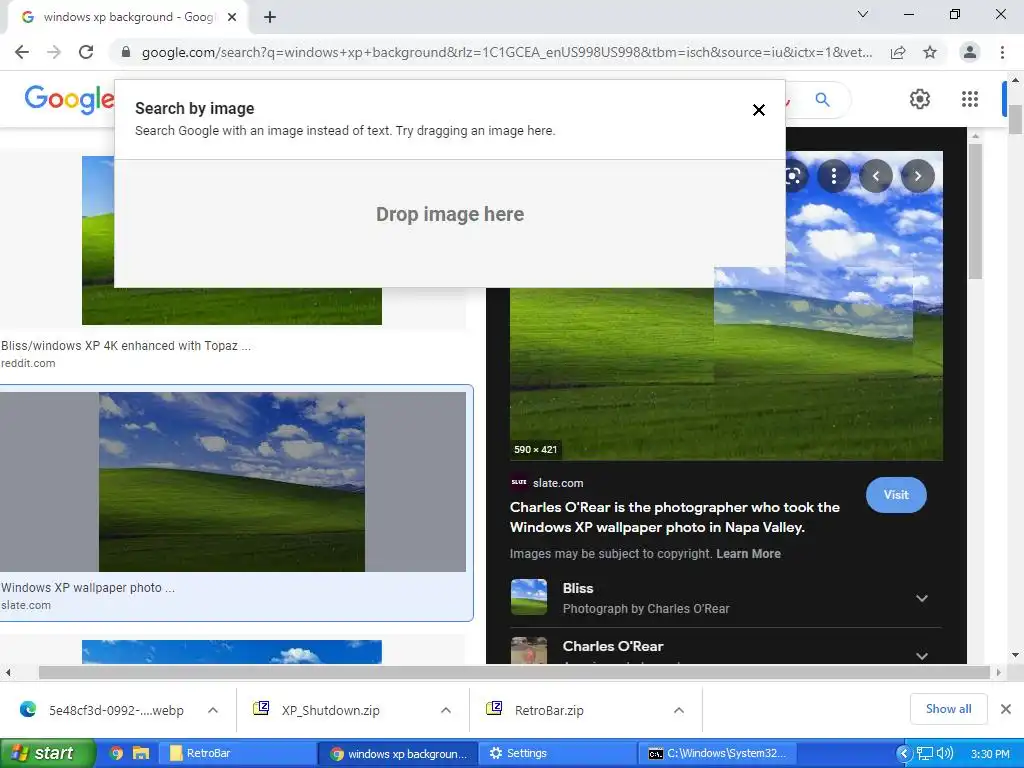The width and height of the screenshot is (1024, 768).
Task: Click the address bar URL
Action: (507, 52)
